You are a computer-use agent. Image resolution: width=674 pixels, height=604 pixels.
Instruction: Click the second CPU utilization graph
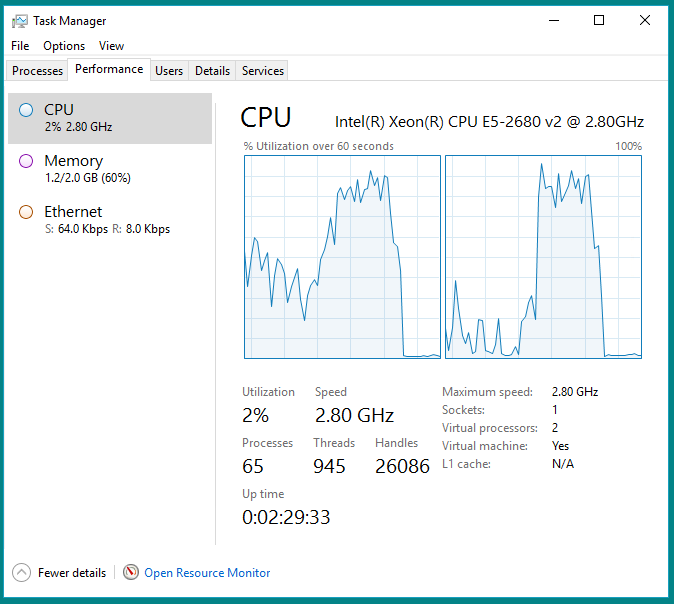tap(543, 257)
